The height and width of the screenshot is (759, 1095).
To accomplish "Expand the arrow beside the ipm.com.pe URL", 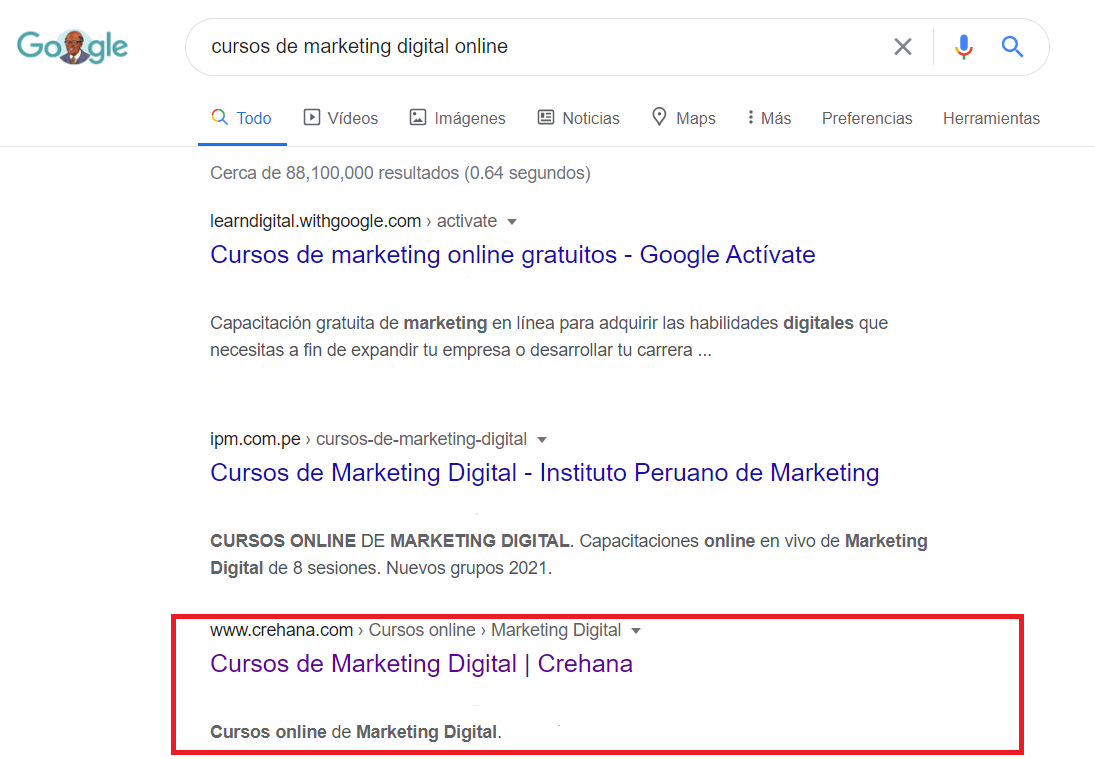I will click(542, 439).
